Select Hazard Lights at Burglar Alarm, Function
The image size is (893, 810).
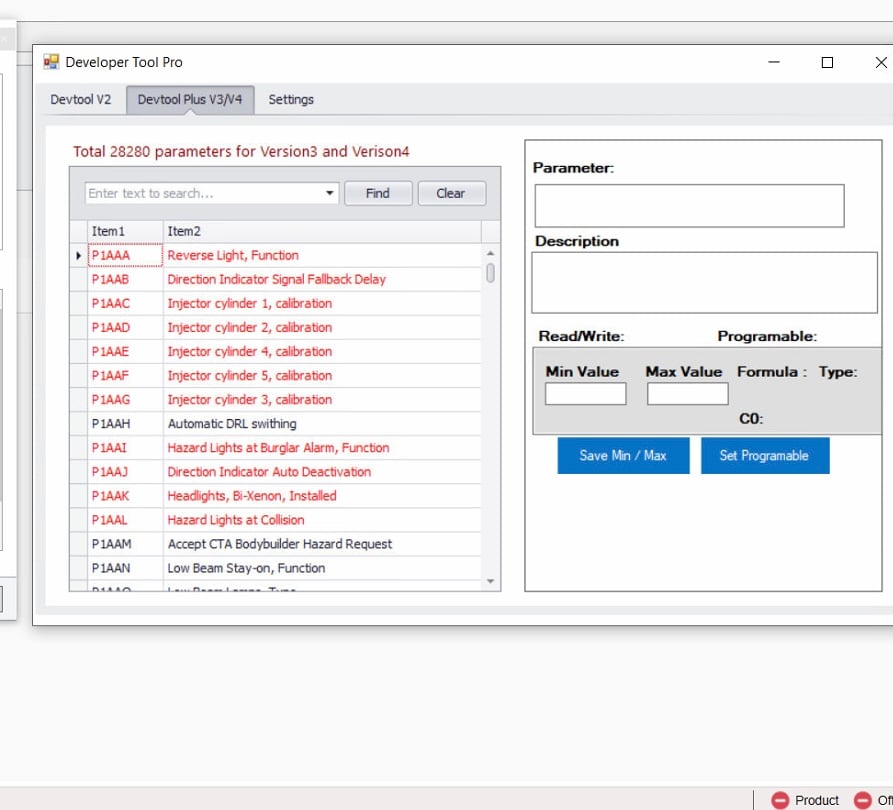coord(322,448)
